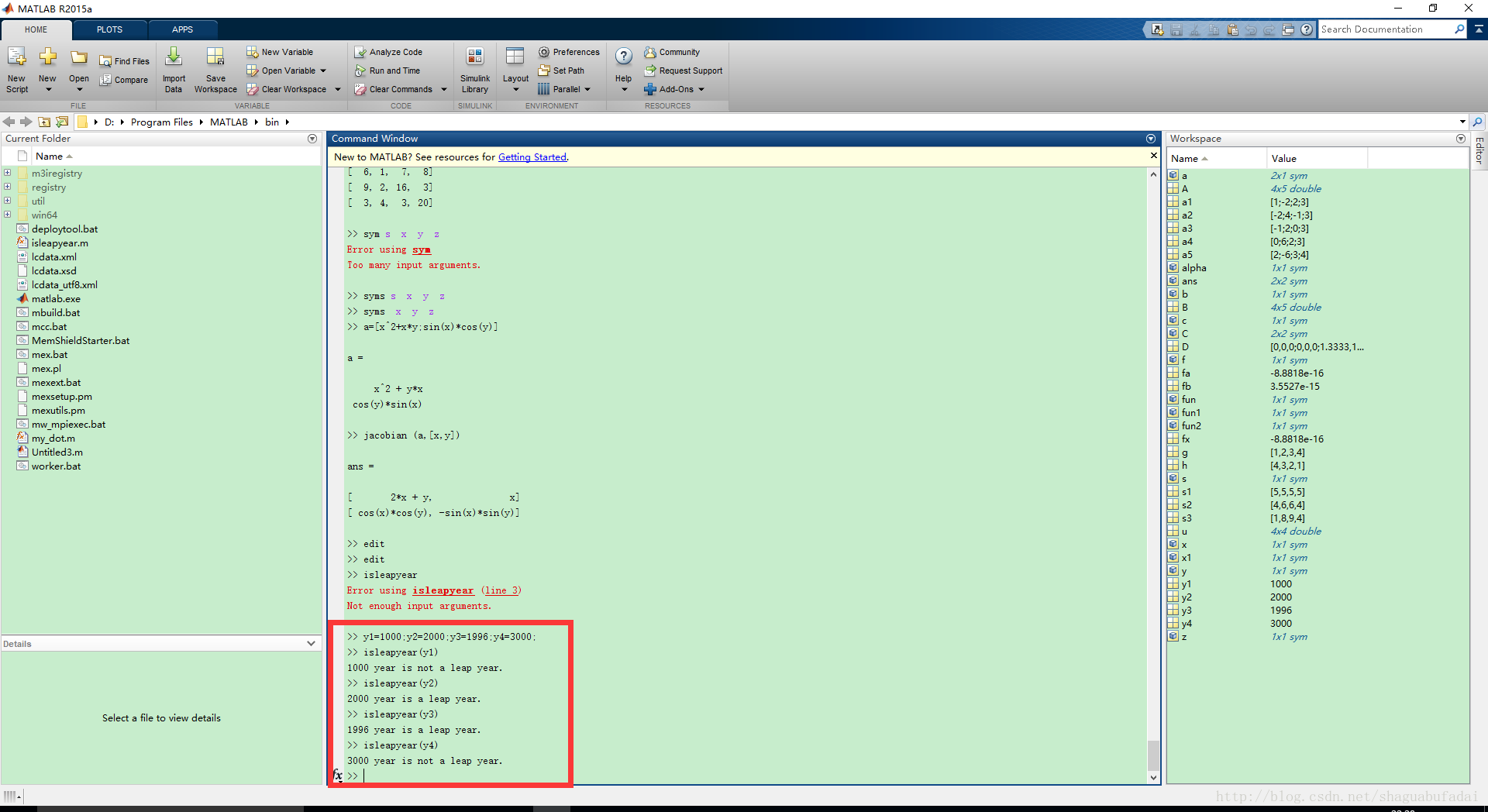Image resolution: width=1488 pixels, height=812 pixels.
Task: Click Find Files icon
Action: pyautogui.click(x=105, y=61)
